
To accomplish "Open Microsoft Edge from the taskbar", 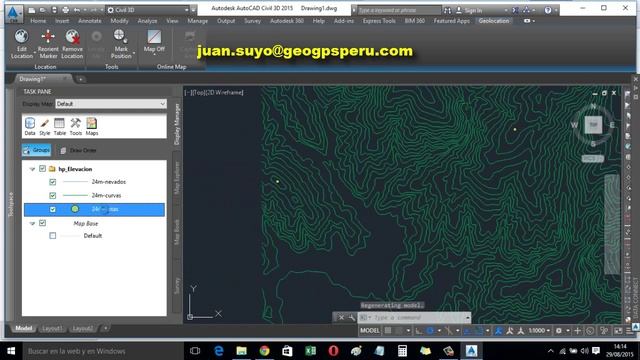I will click(x=219, y=351).
